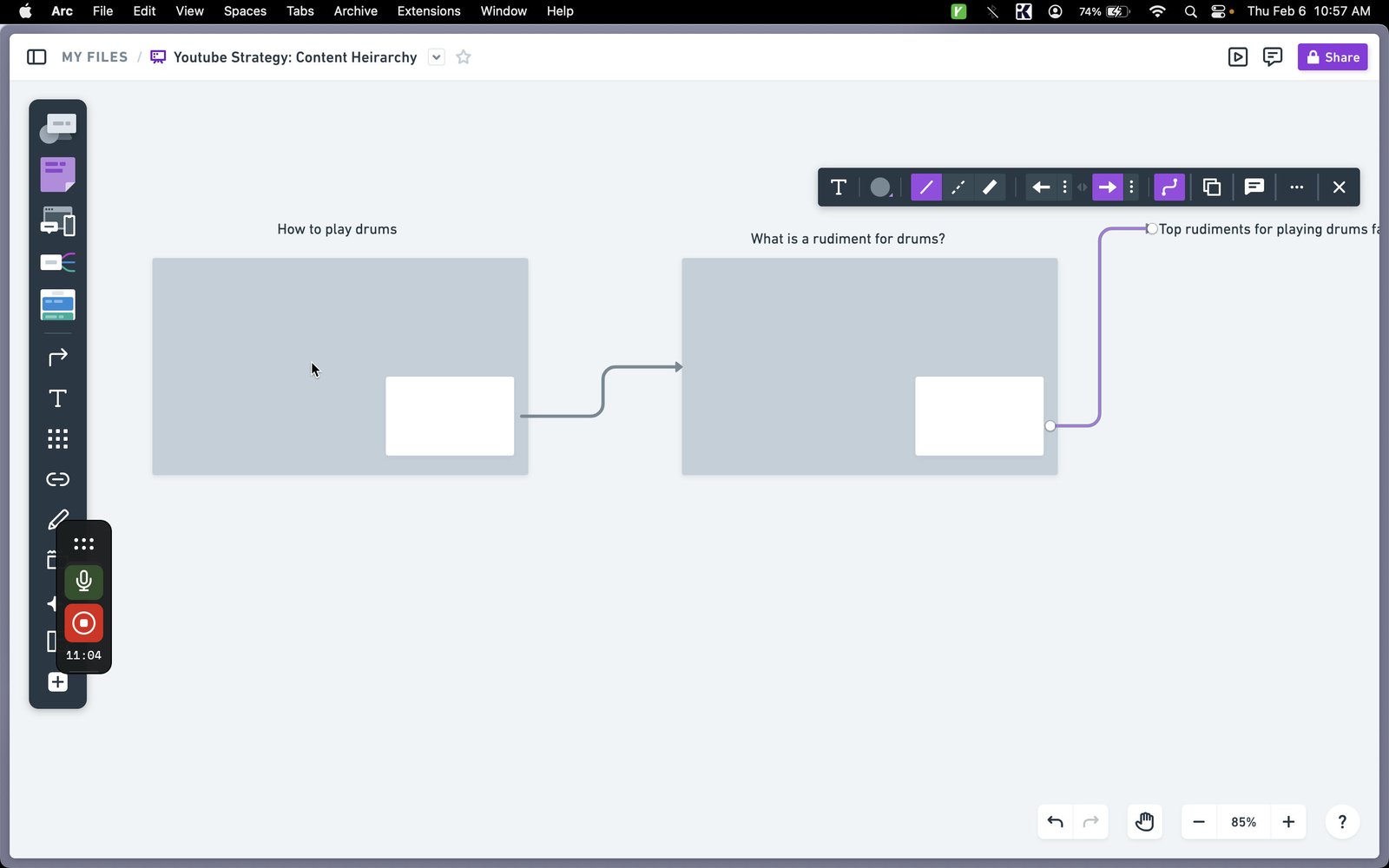The image size is (1389, 868).
Task: Click the plus add button in sidebar
Action: [x=57, y=682]
